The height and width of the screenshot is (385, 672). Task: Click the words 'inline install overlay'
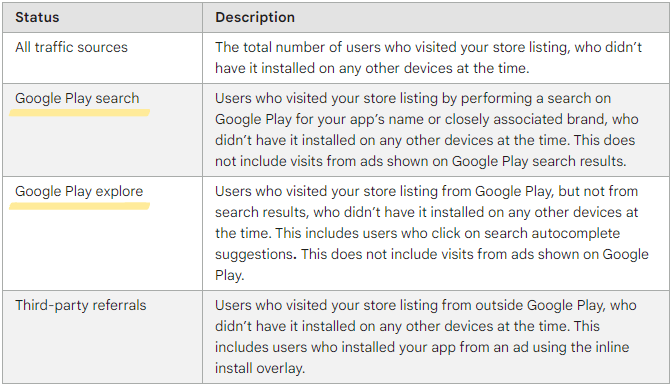coord(422,358)
